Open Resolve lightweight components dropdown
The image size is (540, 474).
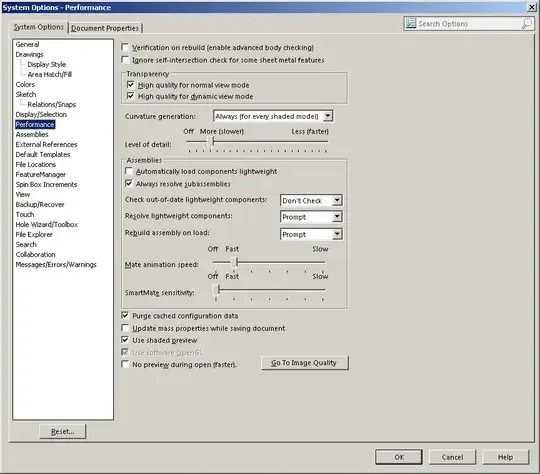coord(337,217)
